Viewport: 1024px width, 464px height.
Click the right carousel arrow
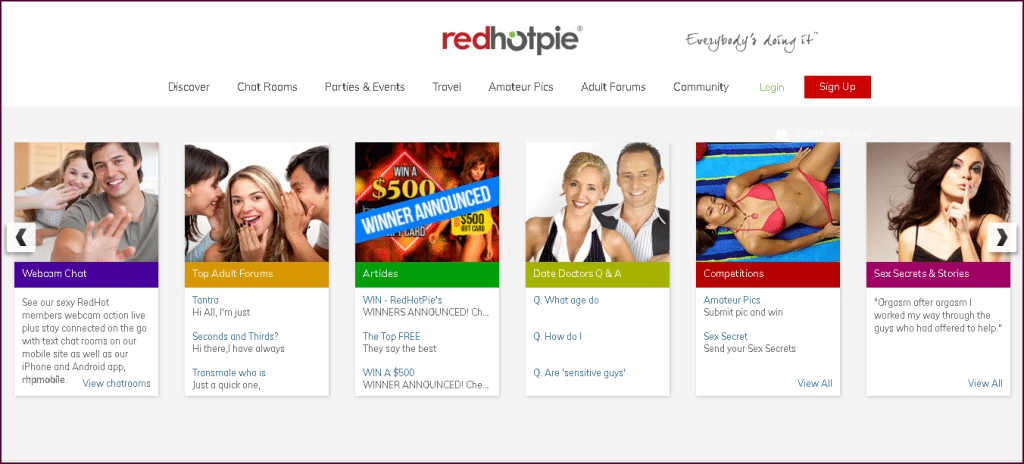(1002, 238)
